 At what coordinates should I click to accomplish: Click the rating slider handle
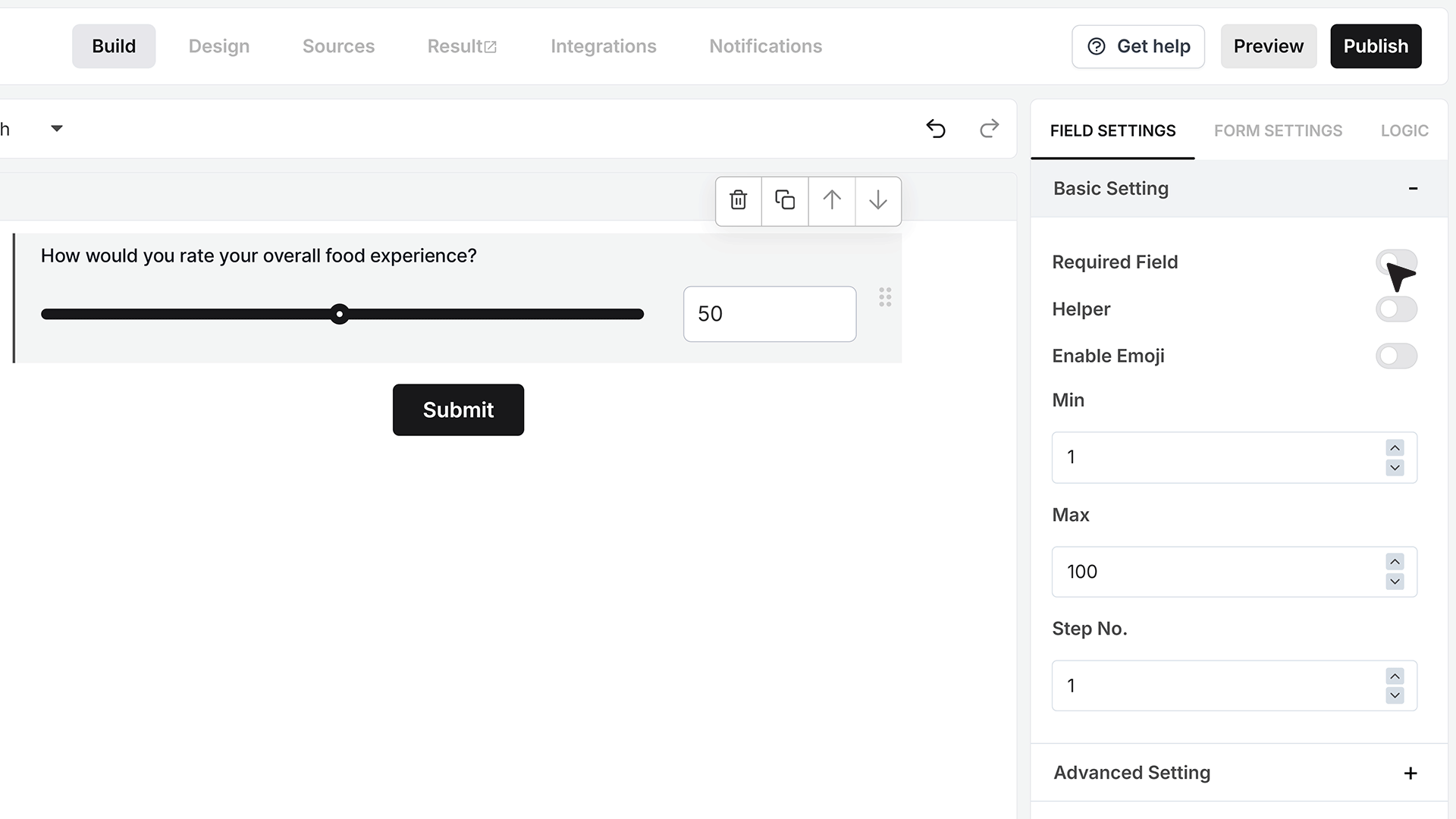(340, 314)
